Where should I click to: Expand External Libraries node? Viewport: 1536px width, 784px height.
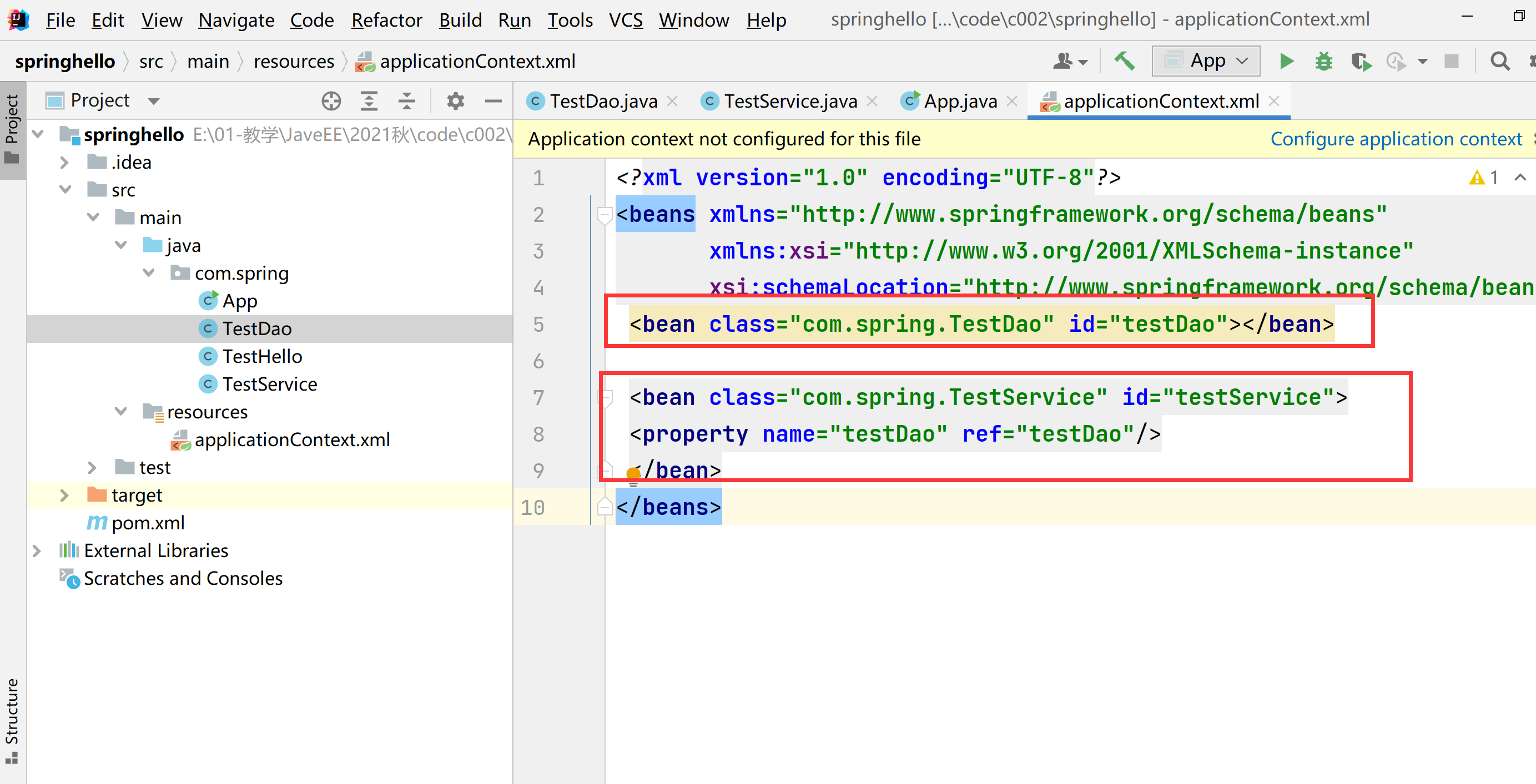point(37,550)
